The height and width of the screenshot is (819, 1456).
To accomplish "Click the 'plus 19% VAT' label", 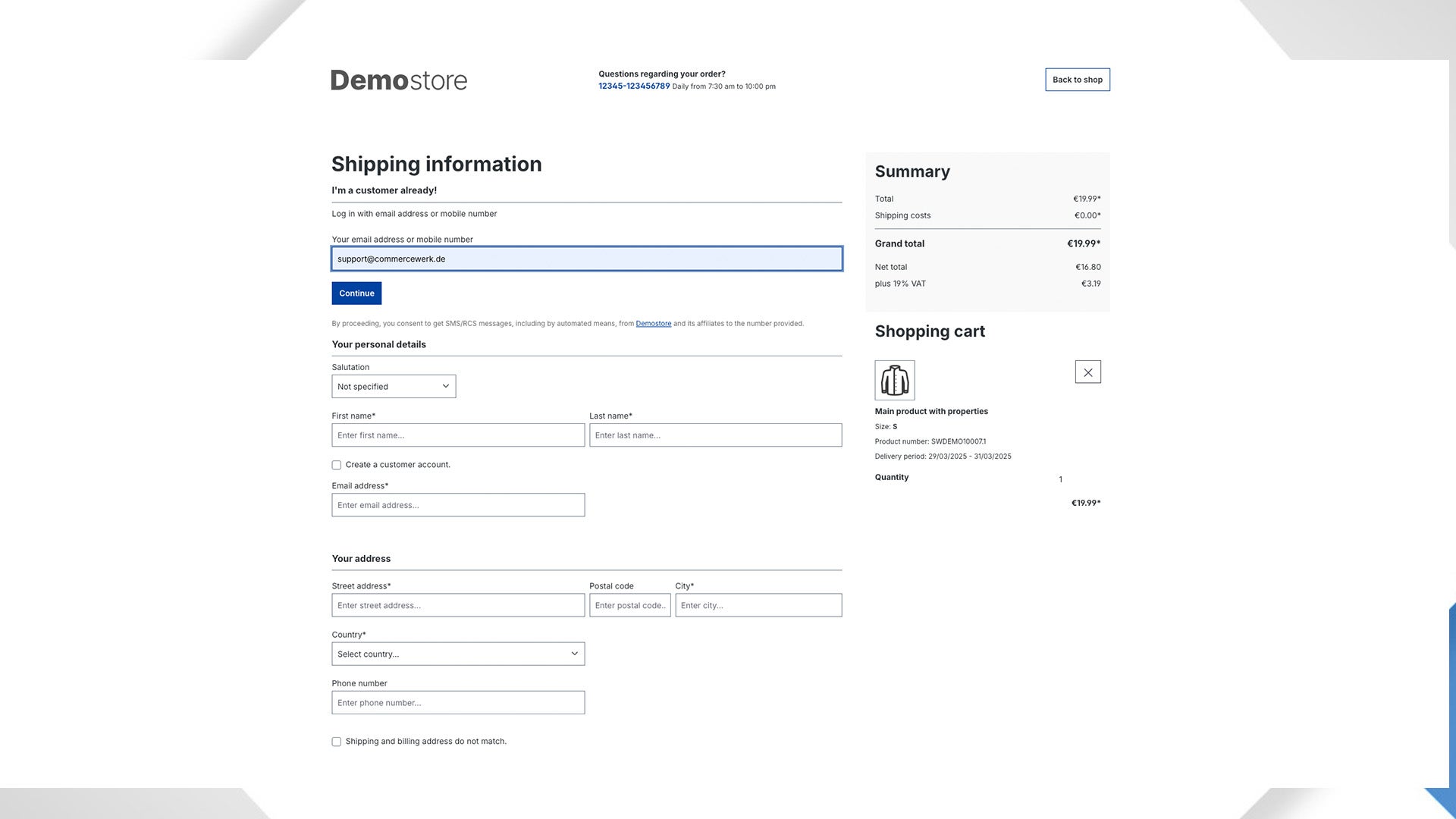I will [x=900, y=284].
